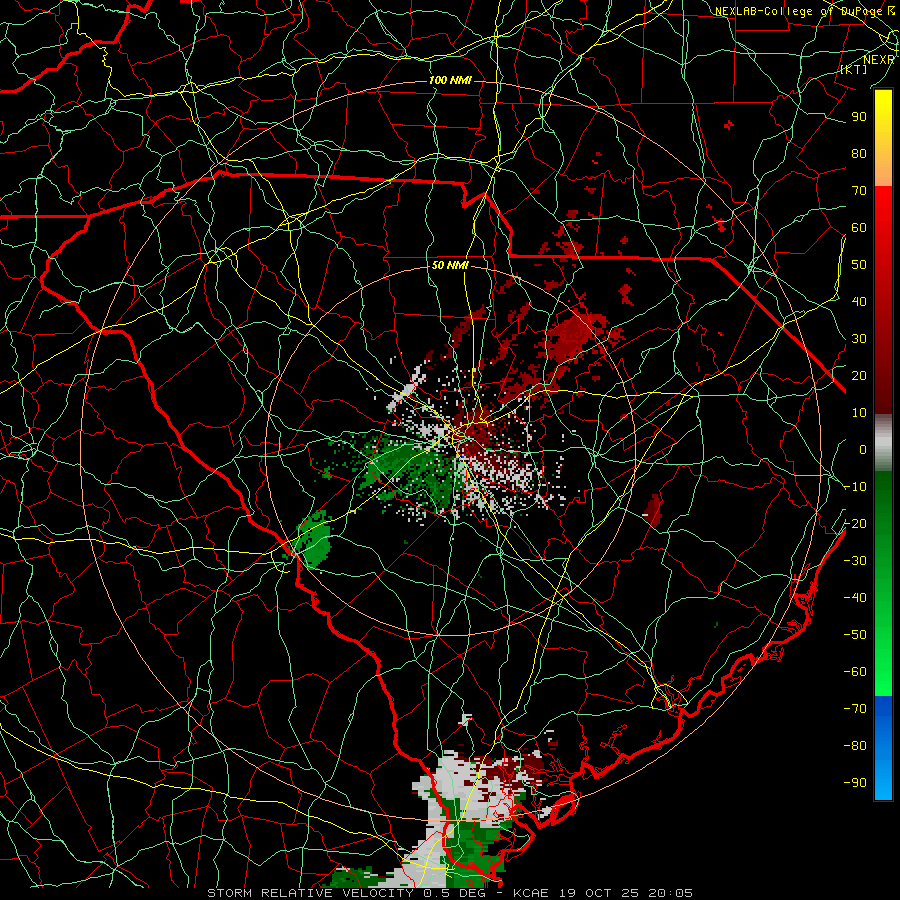Click the 60 value on the velocity scale
900x900 pixels.
pos(859,227)
